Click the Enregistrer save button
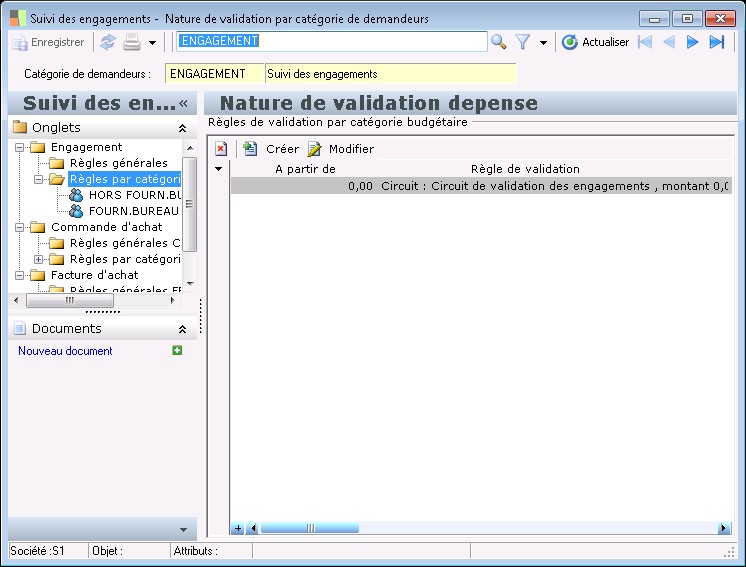 (x=48, y=42)
